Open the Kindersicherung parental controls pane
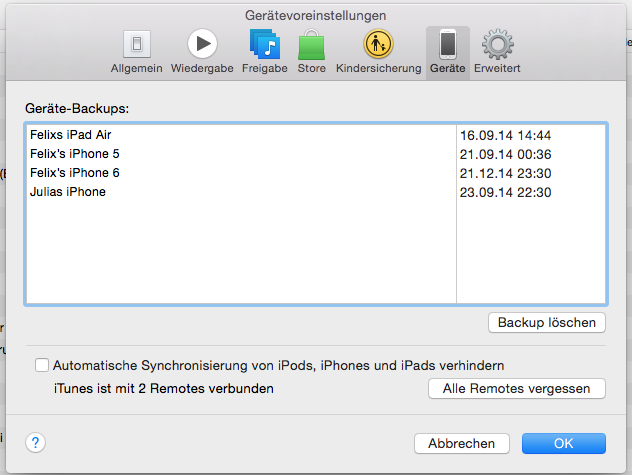632x475 pixels. click(378, 52)
